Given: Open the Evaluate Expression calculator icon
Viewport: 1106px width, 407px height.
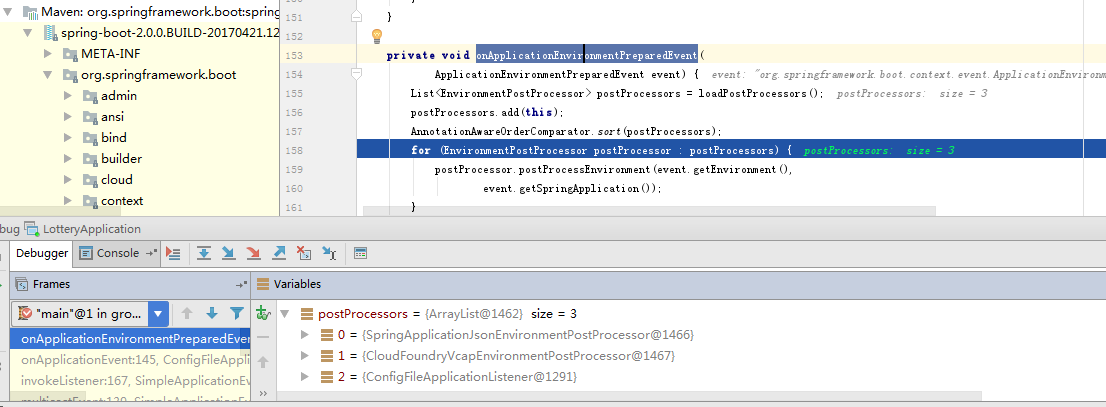Looking at the screenshot, I should pyautogui.click(x=361, y=254).
